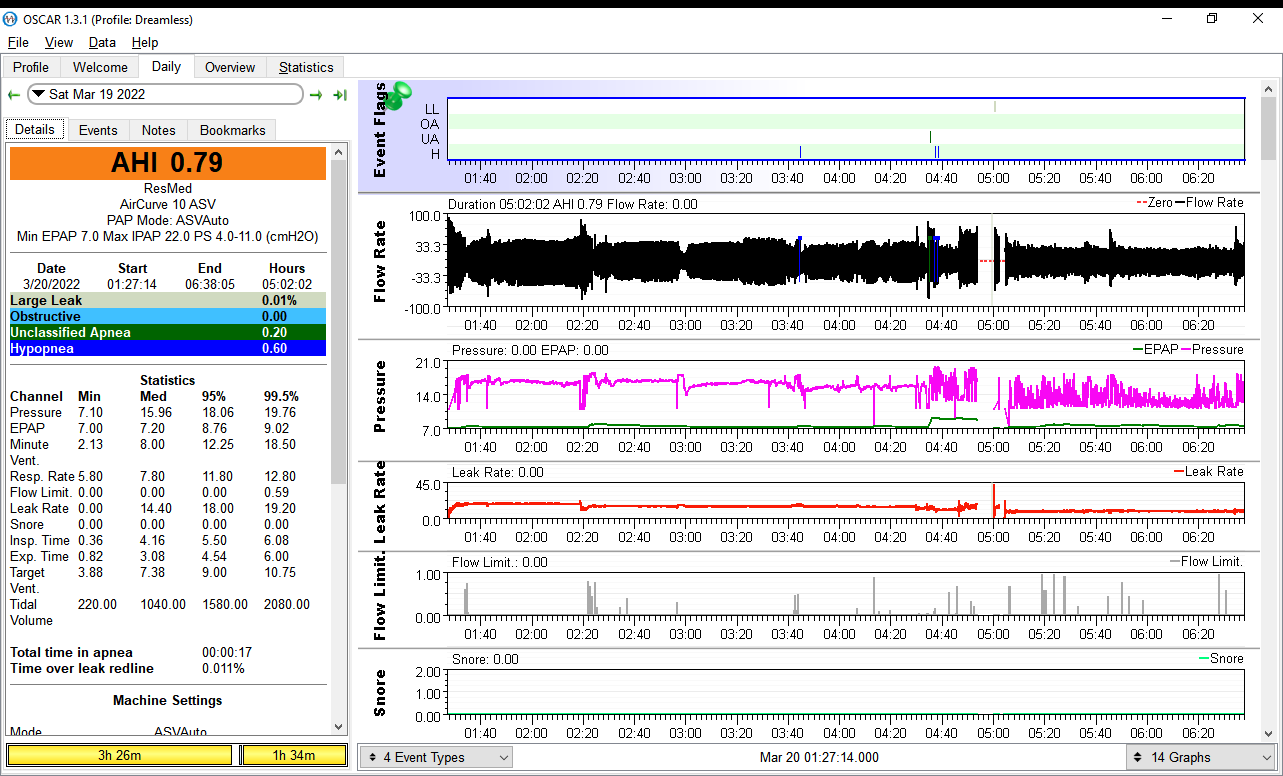This screenshot has height=776, width=1283.
Task: Open the 4 Event Types dropdown
Action: point(436,757)
